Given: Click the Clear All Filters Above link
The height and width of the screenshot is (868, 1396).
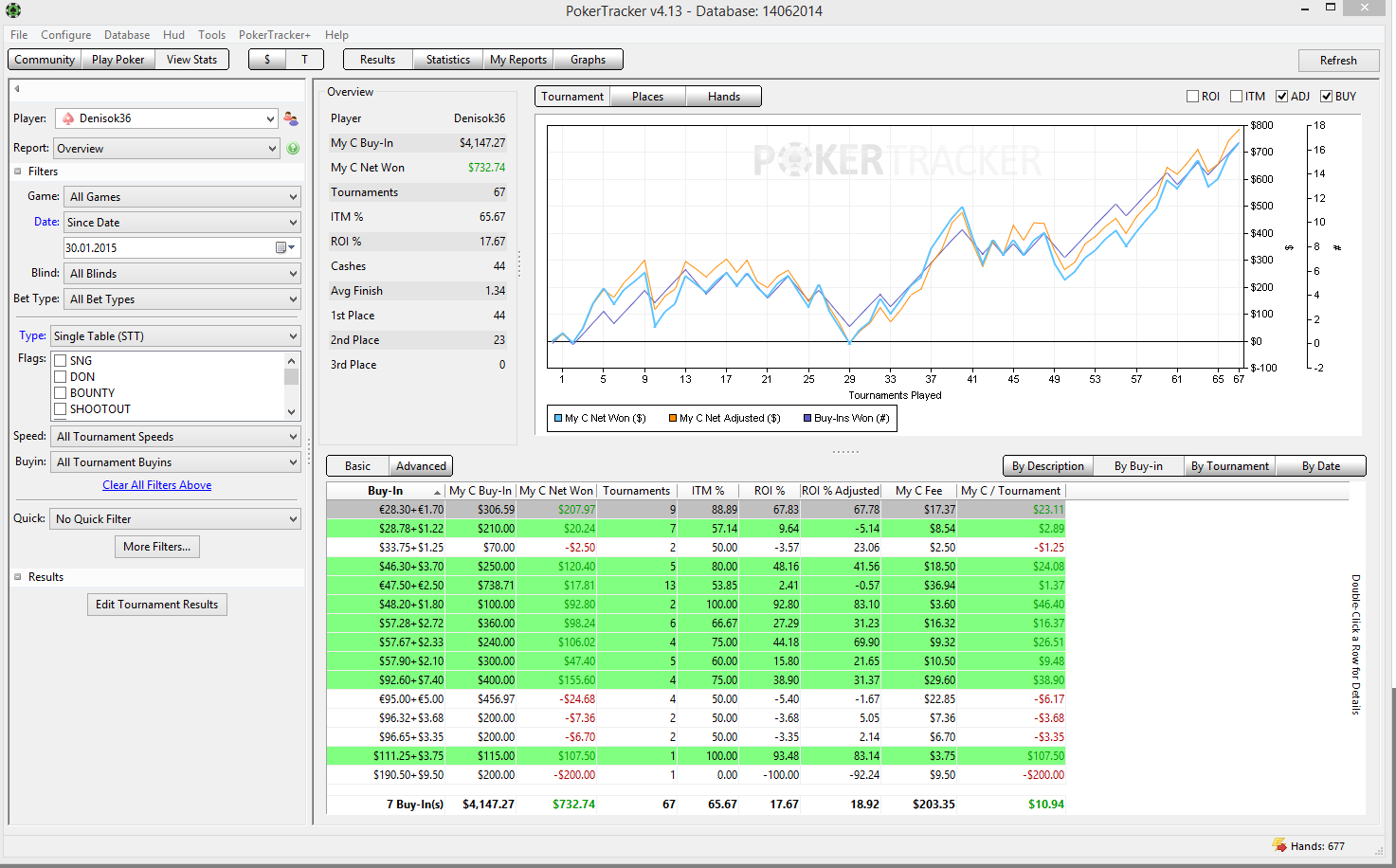Looking at the screenshot, I should coord(157,485).
